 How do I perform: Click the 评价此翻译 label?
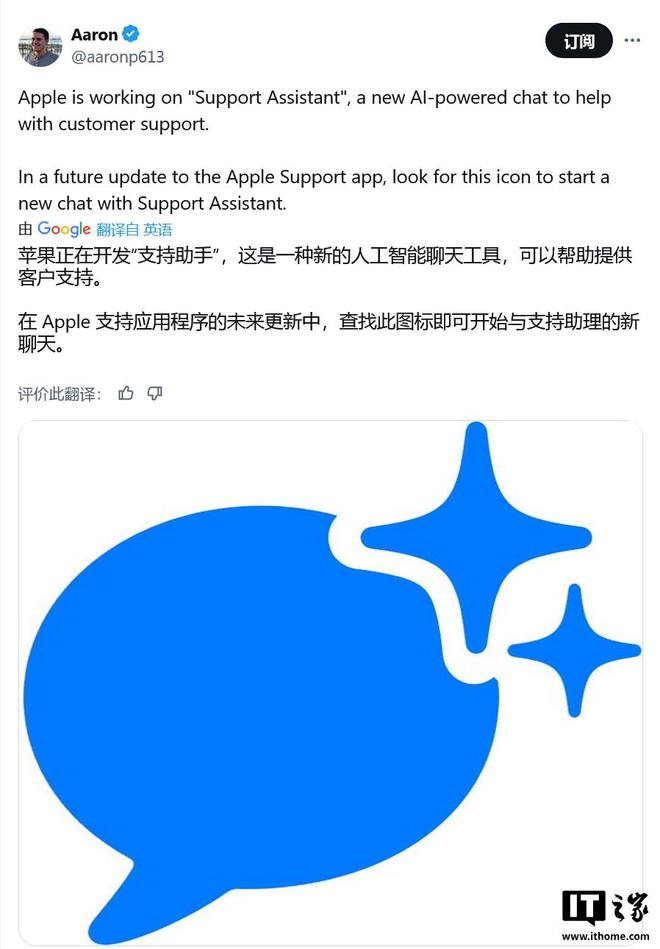pyautogui.click(x=60, y=394)
